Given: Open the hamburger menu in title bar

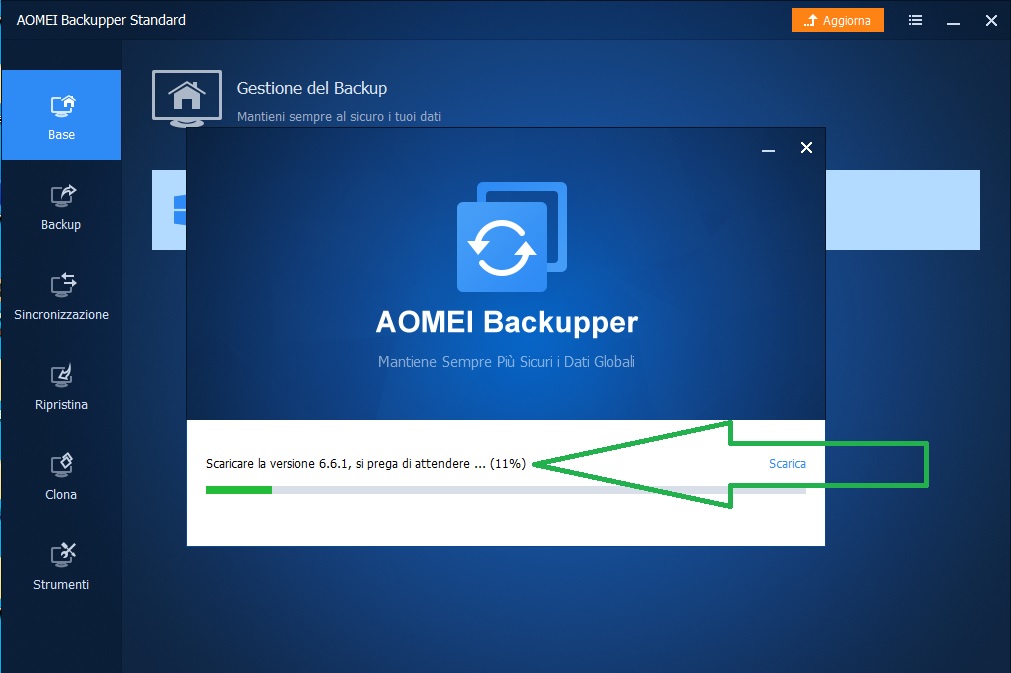Looking at the screenshot, I should [x=915, y=21].
